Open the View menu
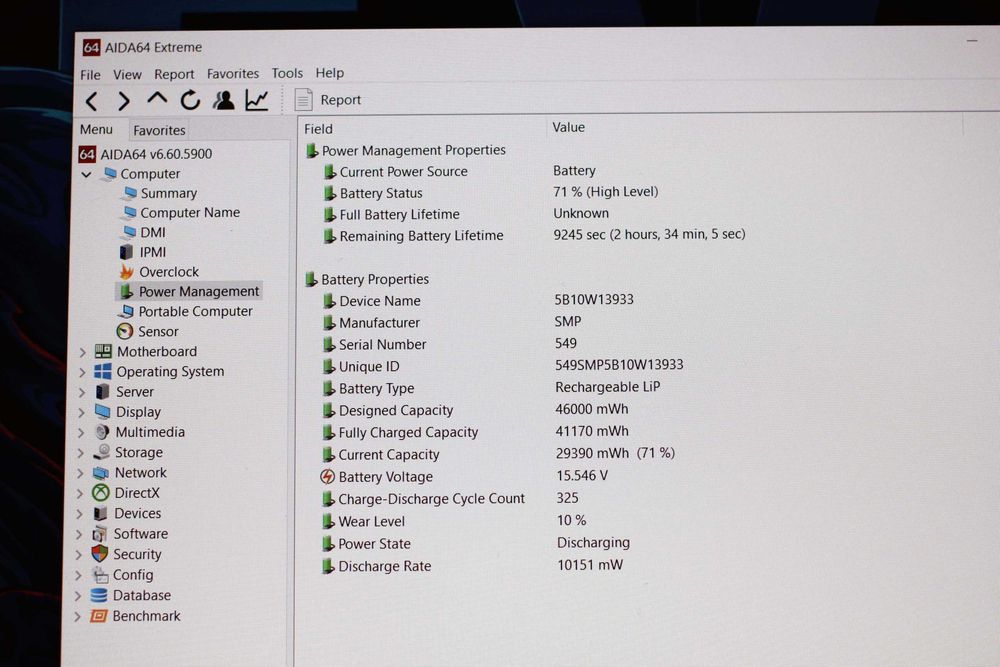 [x=127, y=75]
